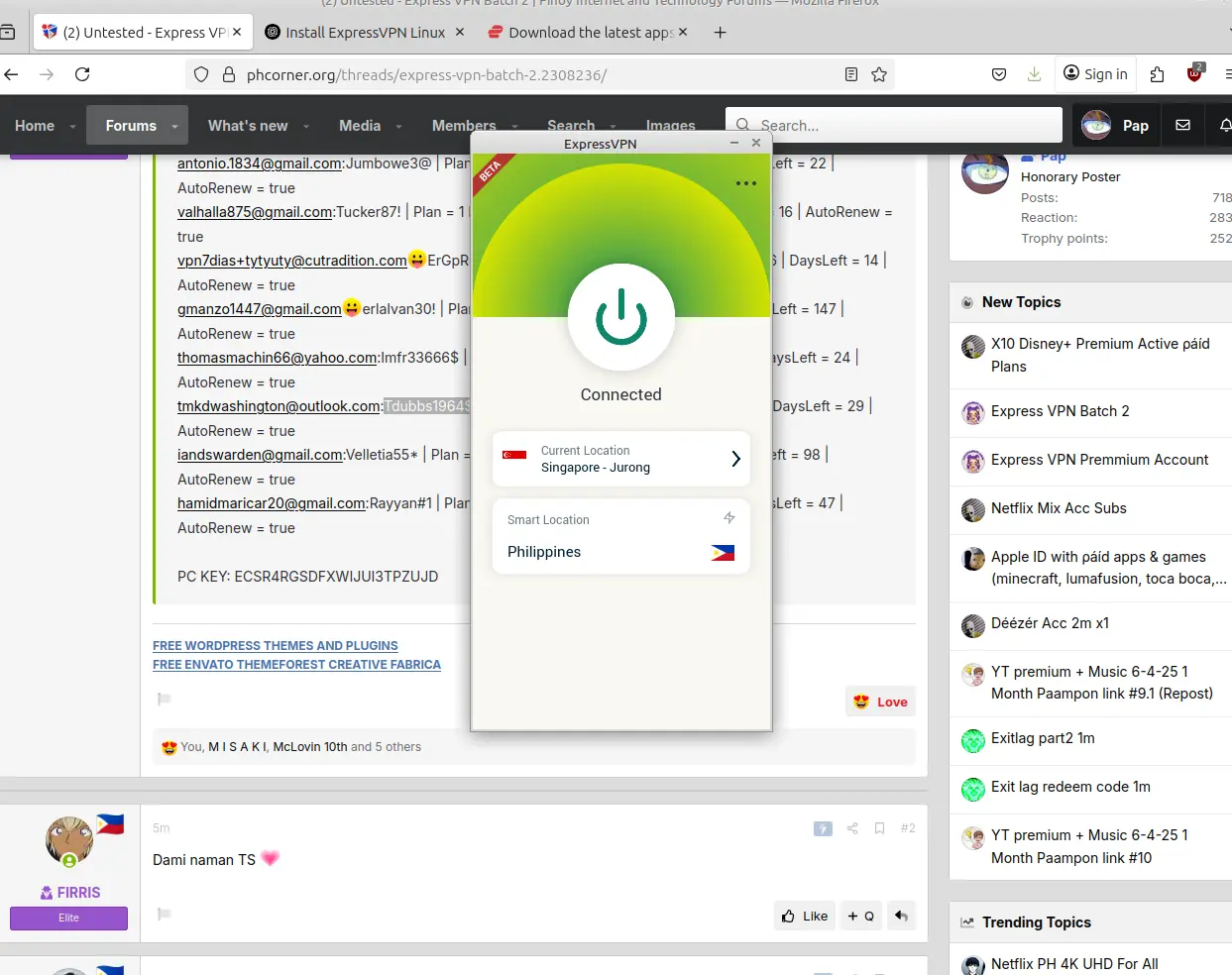Viewport: 1232px width, 975px height.
Task: Reload the page in Firefox
Action: point(82,74)
